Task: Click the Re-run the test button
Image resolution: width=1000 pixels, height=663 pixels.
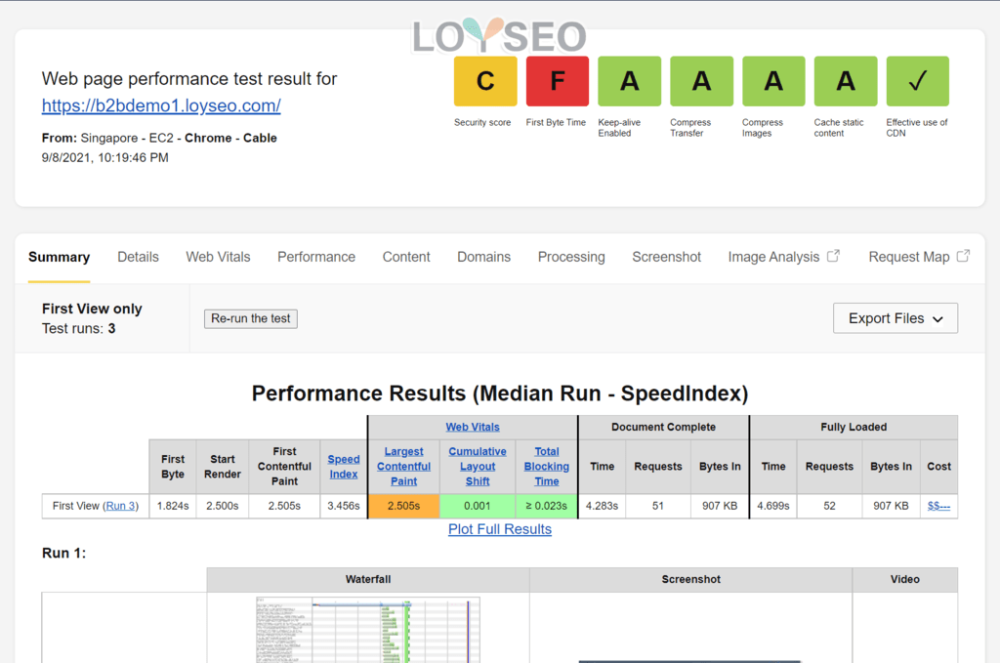Action: click(x=251, y=318)
